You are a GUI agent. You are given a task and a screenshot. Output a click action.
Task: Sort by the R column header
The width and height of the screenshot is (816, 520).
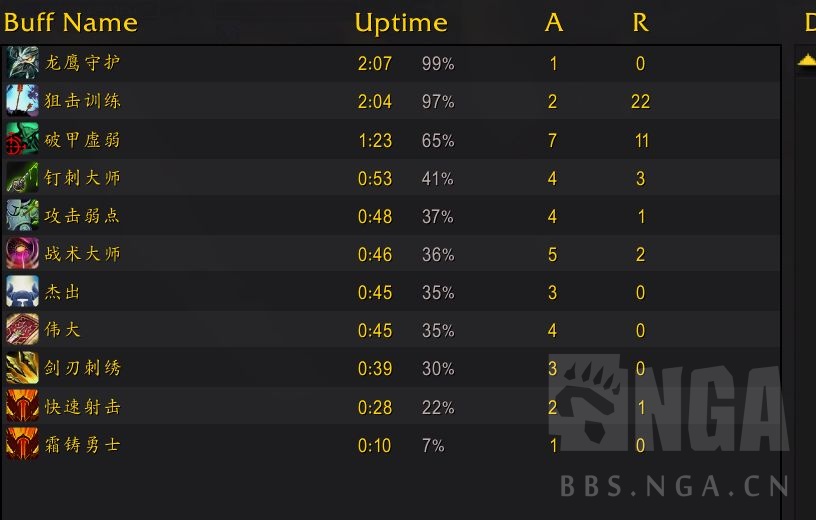[x=640, y=22]
